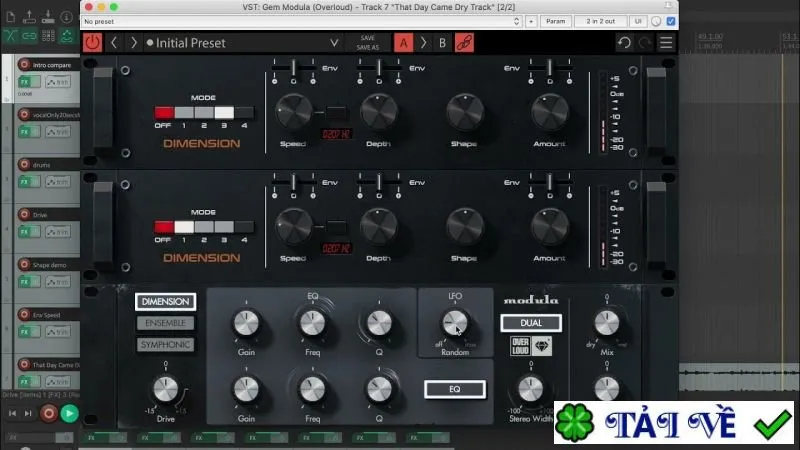Click the record transport button

(49, 413)
